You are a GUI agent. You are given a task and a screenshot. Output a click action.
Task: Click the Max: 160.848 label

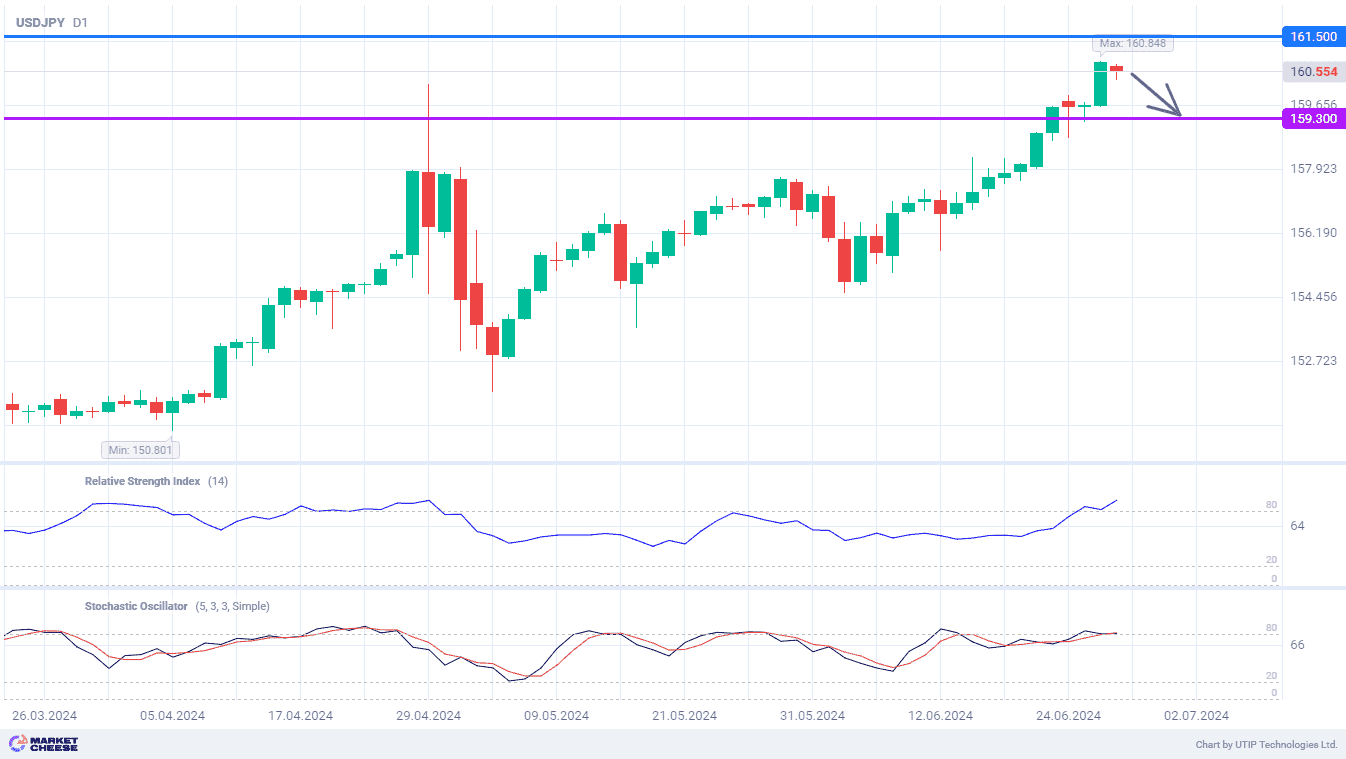pos(1132,43)
